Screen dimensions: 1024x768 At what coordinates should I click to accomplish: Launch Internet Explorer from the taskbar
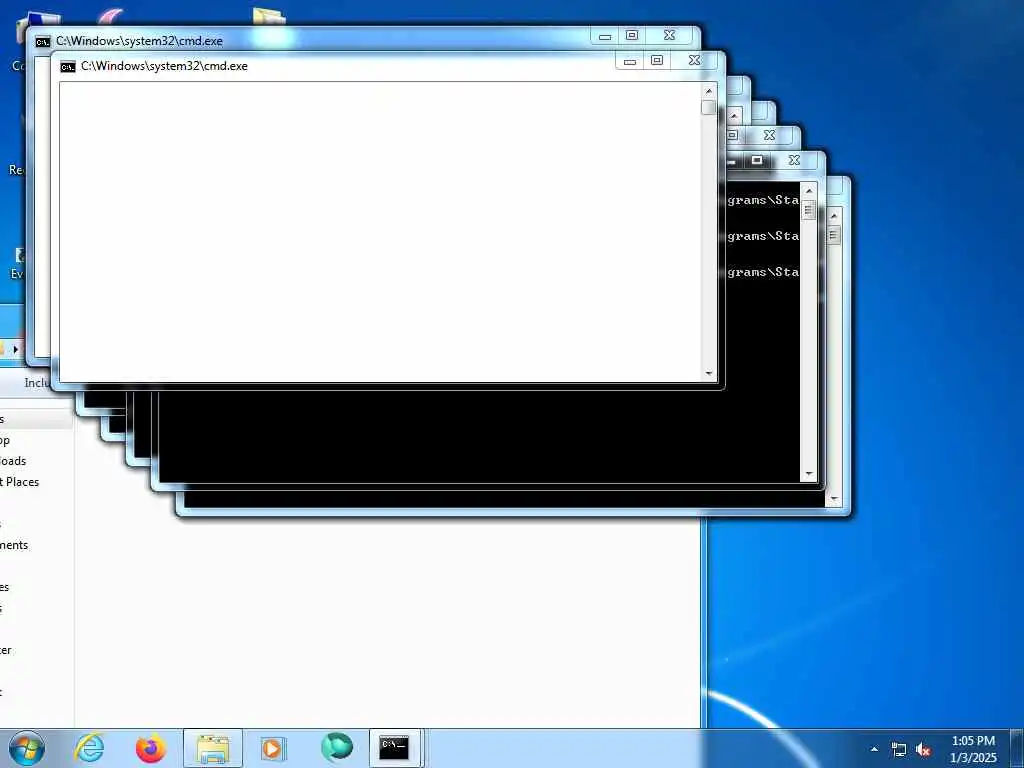(x=89, y=748)
